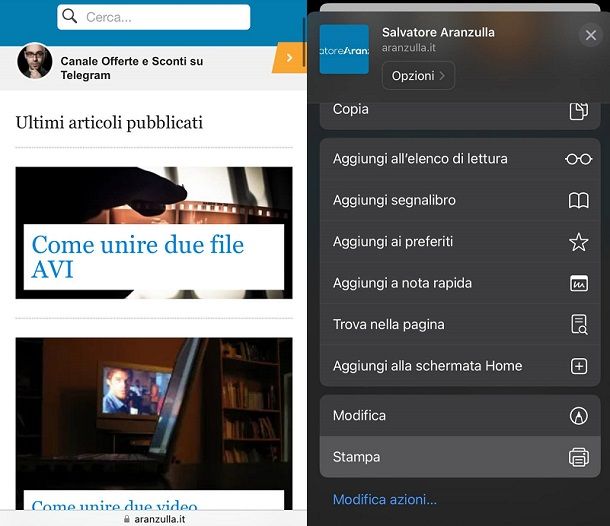Image resolution: width=610 pixels, height=526 pixels.
Task: Open article Come unire due video
Action: point(114,504)
